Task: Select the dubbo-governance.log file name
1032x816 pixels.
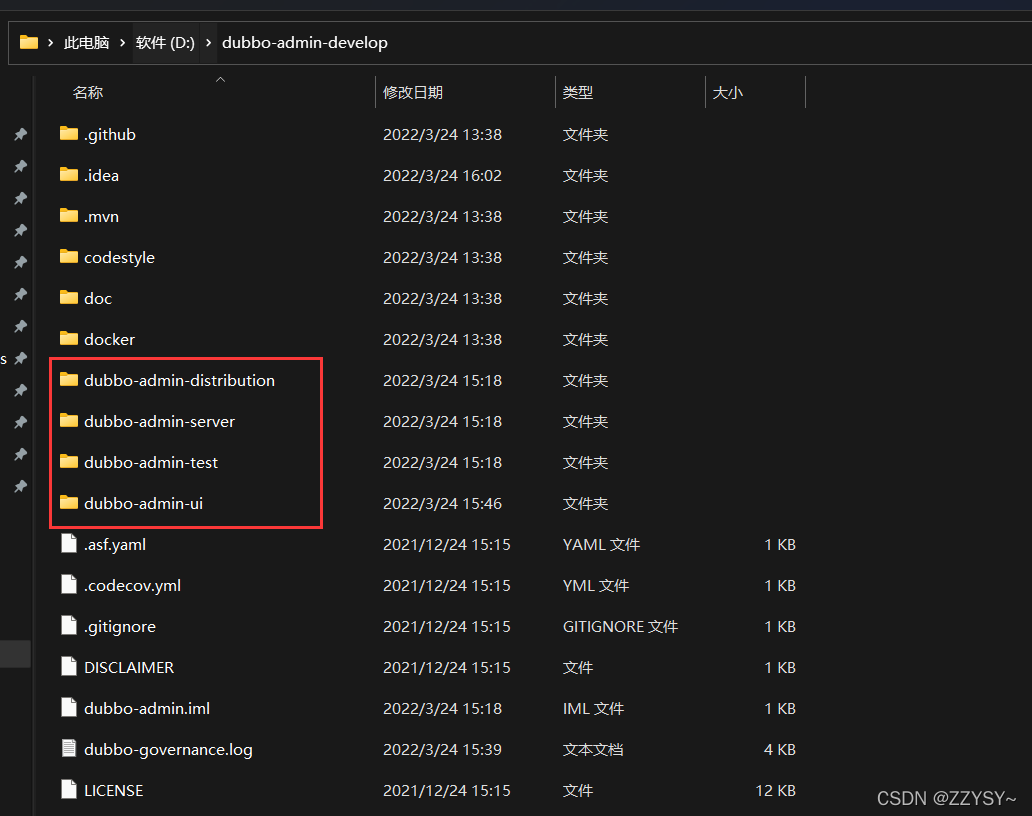Action: (x=168, y=750)
